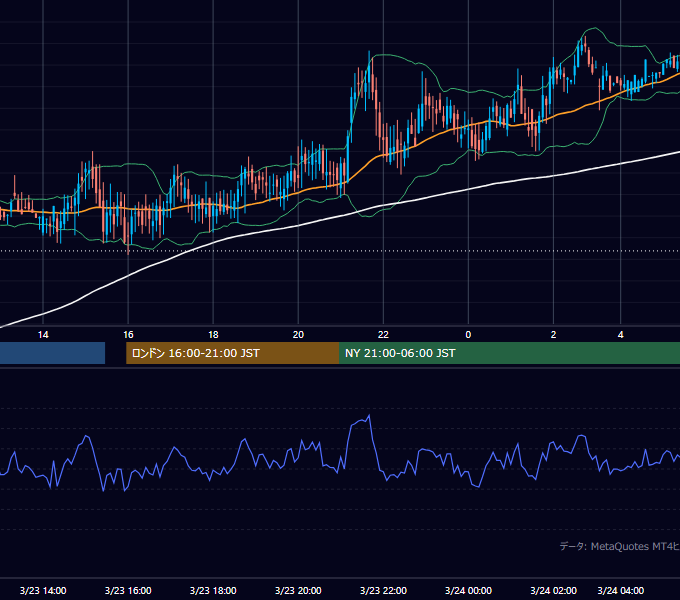
Task: Click the hour label 2 on time axis
Action: 553,335
